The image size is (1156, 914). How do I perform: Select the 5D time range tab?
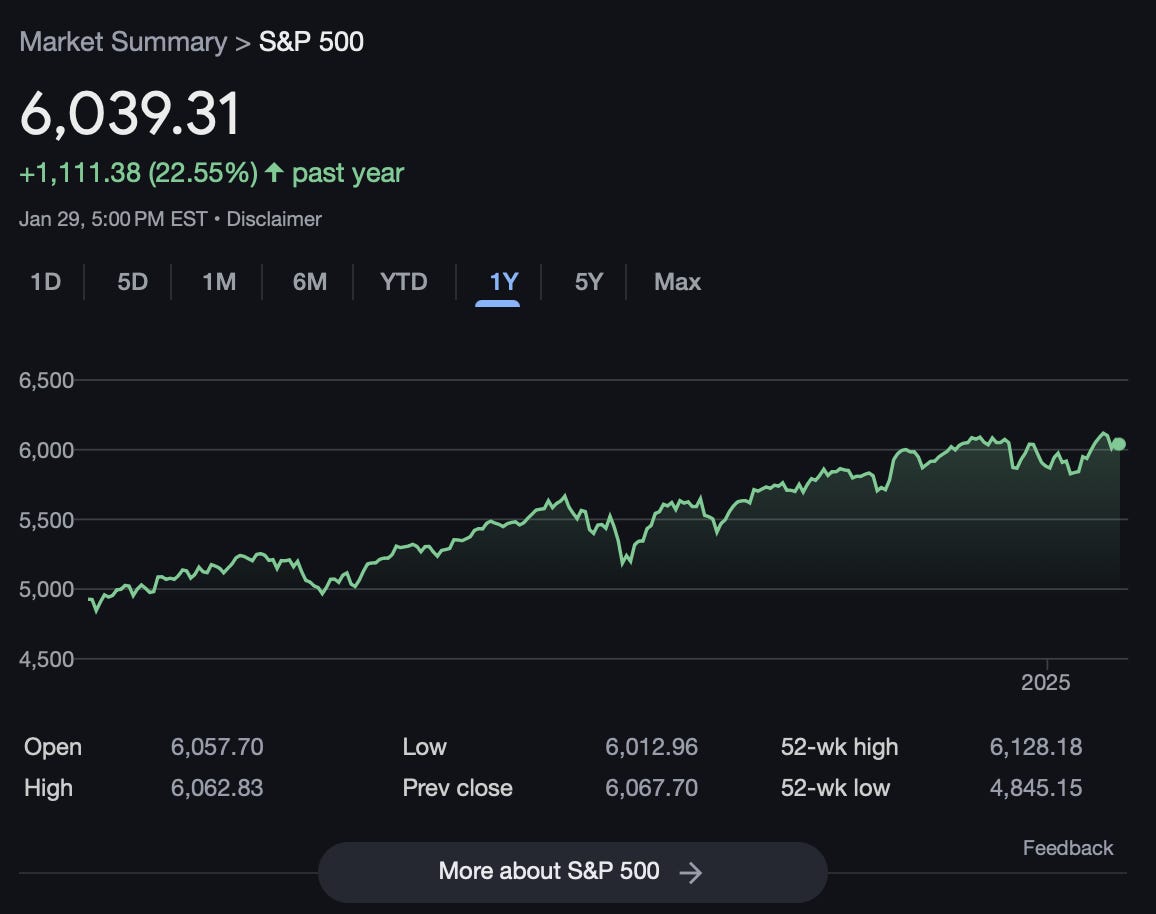[133, 282]
